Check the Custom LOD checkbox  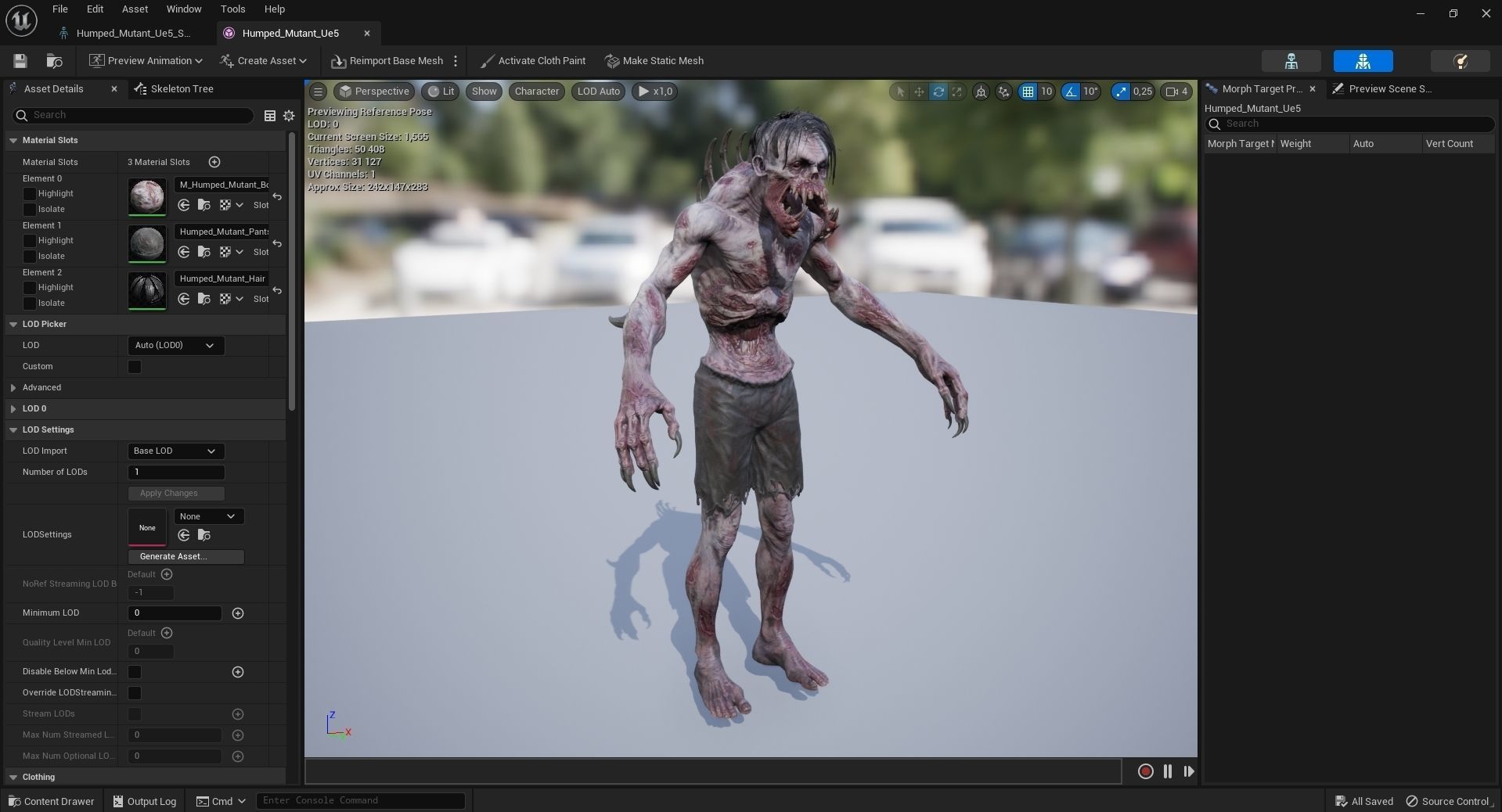click(135, 367)
